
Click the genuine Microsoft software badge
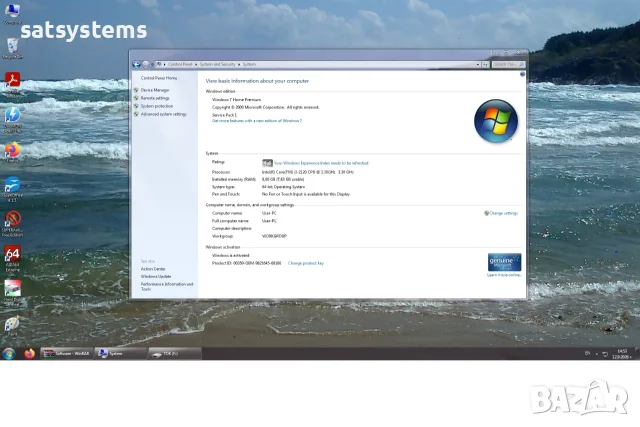[x=504, y=262]
